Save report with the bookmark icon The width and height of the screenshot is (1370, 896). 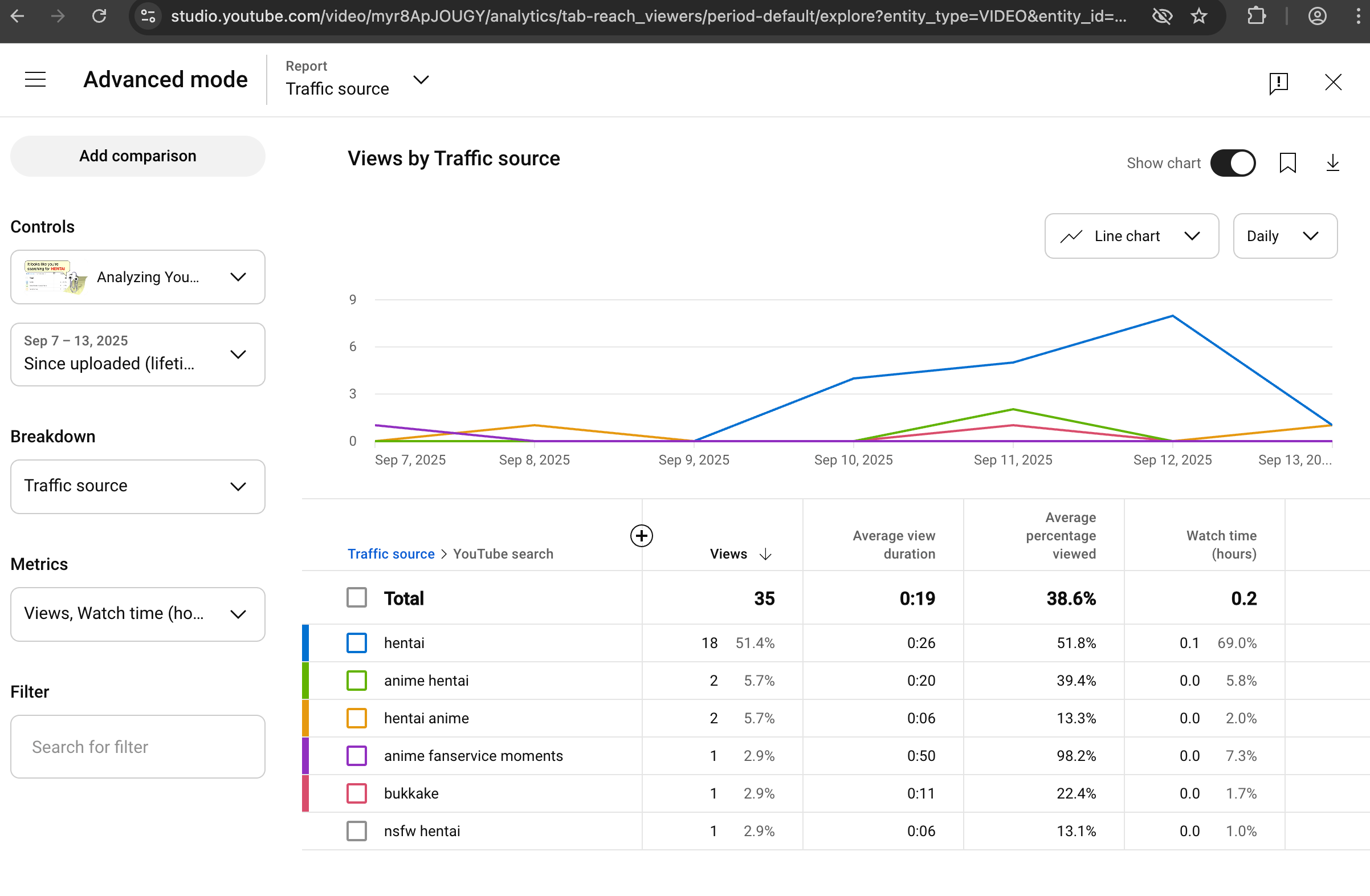pos(1287,164)
